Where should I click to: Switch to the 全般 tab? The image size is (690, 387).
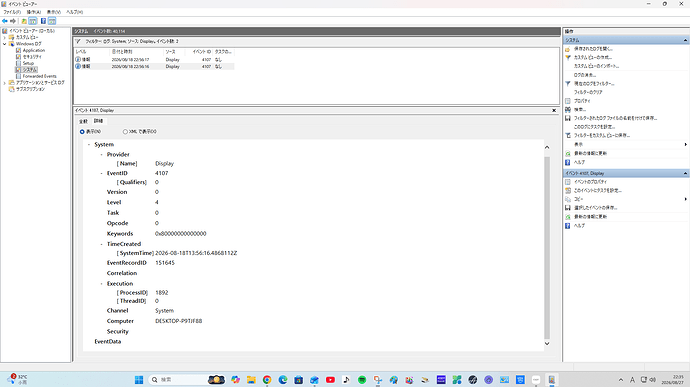83,121
